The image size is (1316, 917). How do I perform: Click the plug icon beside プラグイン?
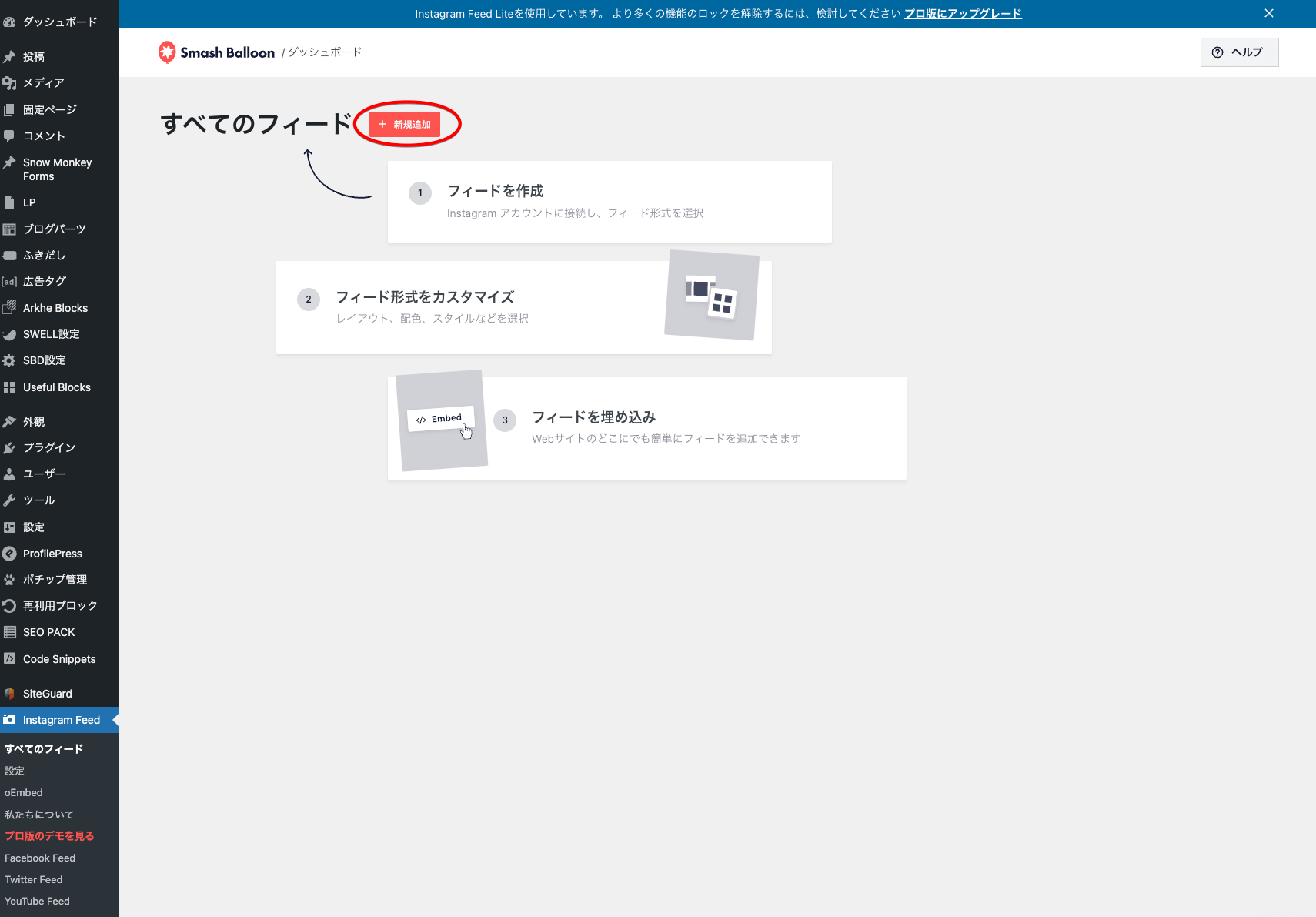coord(9,448)
